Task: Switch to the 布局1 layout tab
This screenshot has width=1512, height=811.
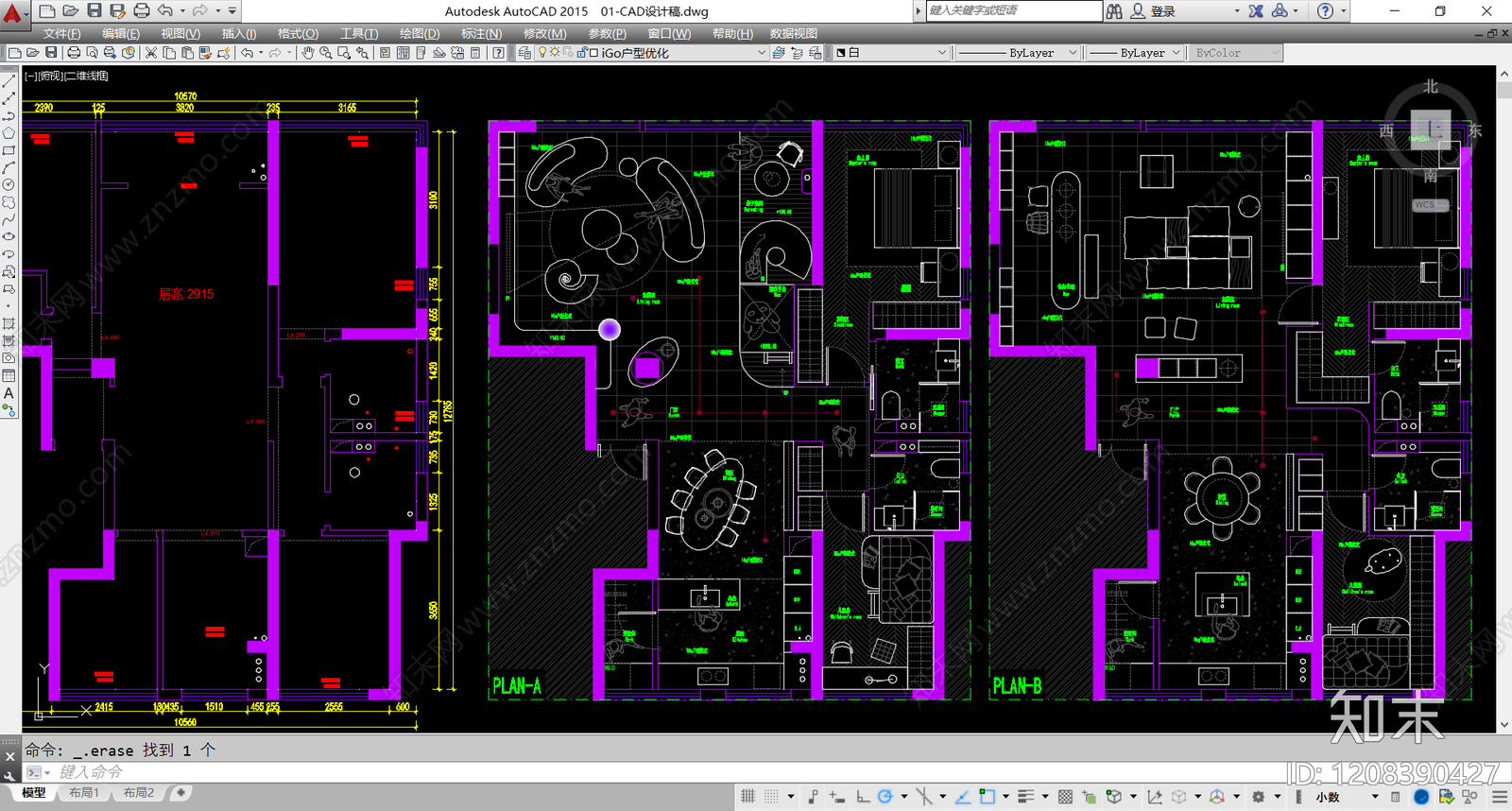Action: point(84,793)
